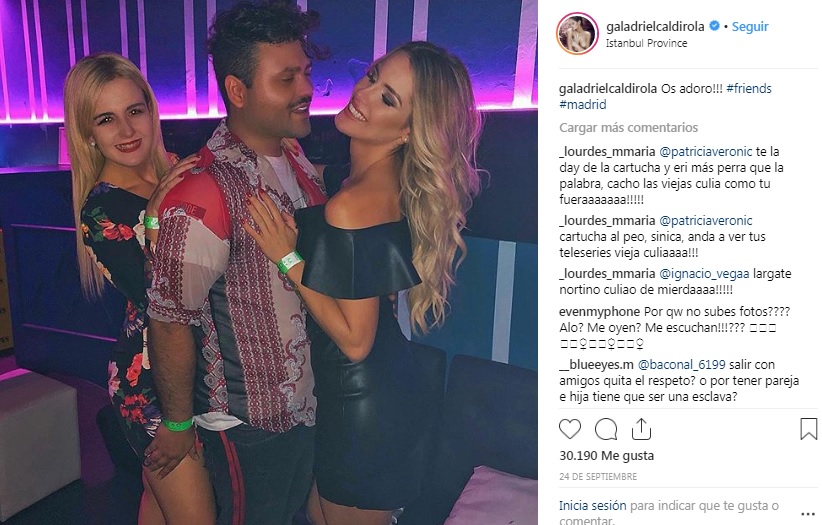Open the Istanbul Province location link
822x525 pixels.
646,44
